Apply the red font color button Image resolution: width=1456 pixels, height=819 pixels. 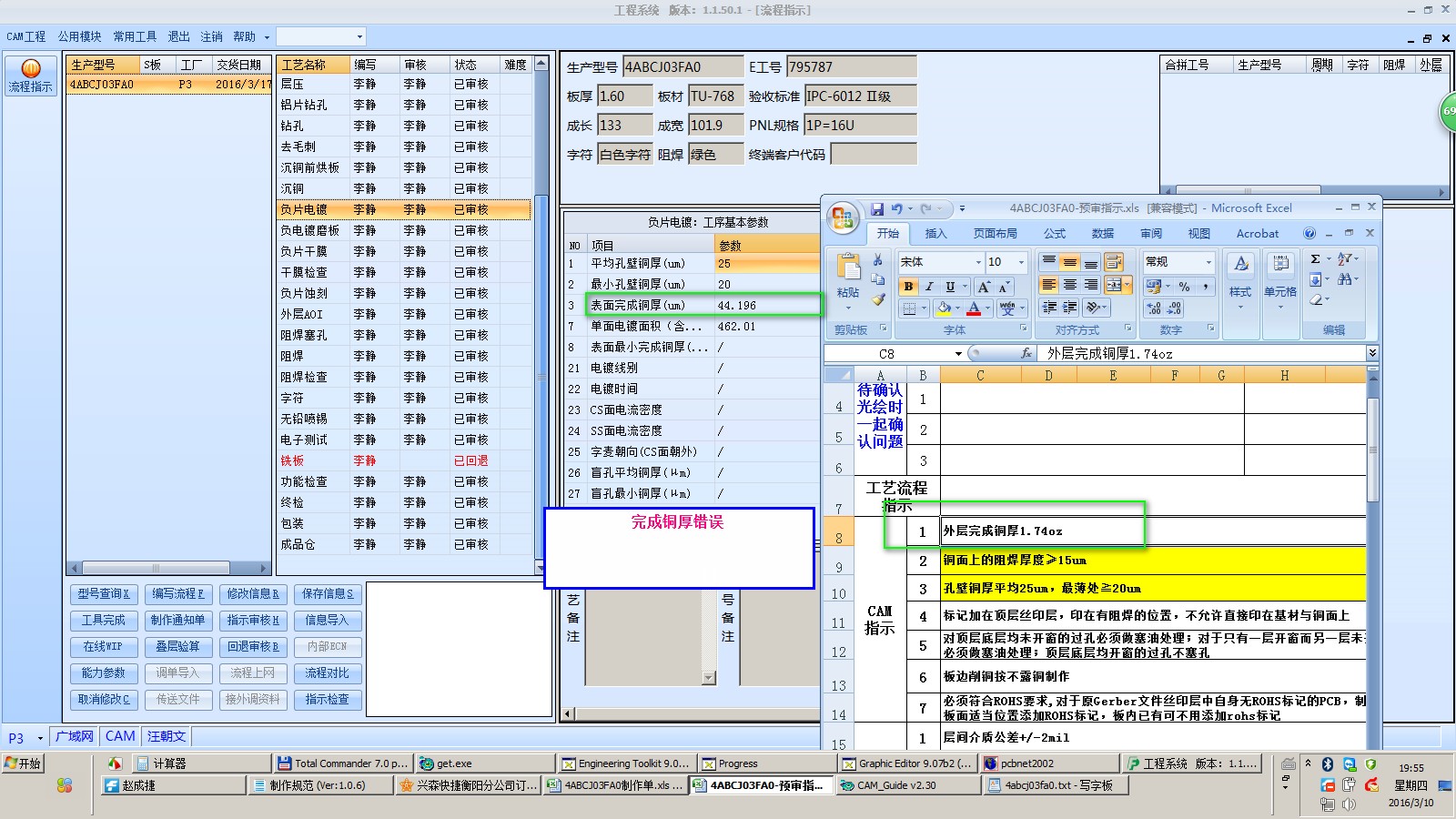click(974, 308)
